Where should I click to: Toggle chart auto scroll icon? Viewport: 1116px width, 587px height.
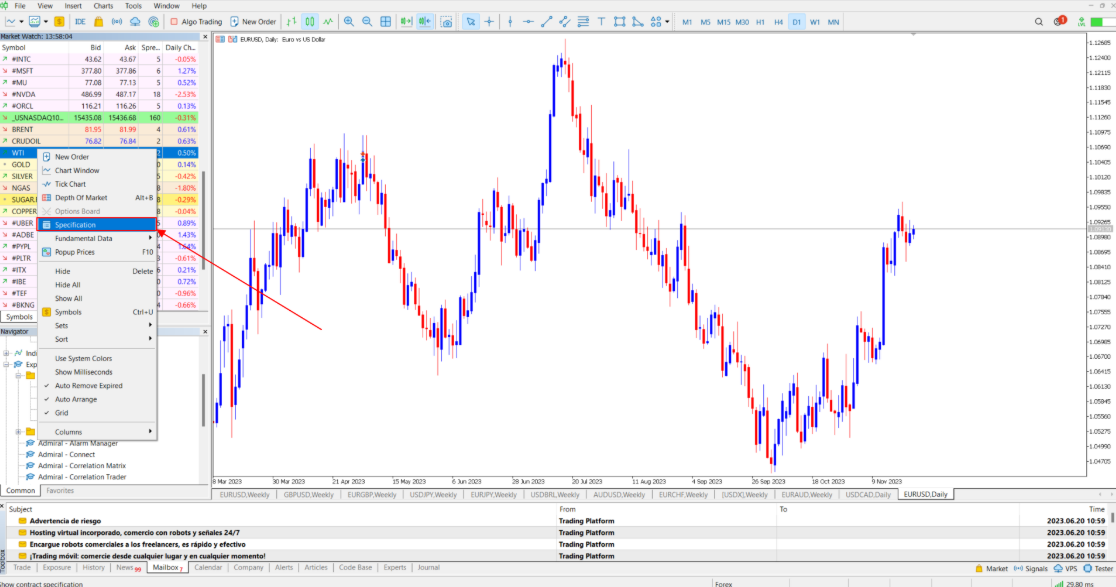point(406,22)
